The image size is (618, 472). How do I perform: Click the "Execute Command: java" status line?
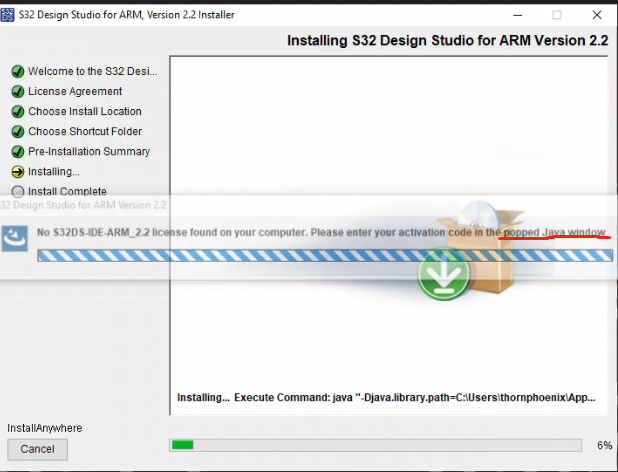pos(386,398)
